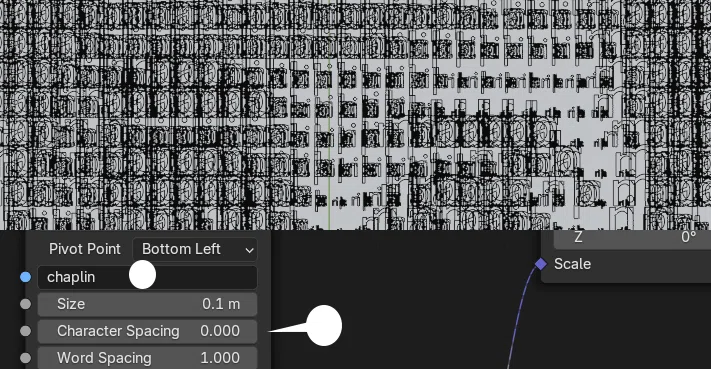Click the Pivot Point label

pos(85,249)
